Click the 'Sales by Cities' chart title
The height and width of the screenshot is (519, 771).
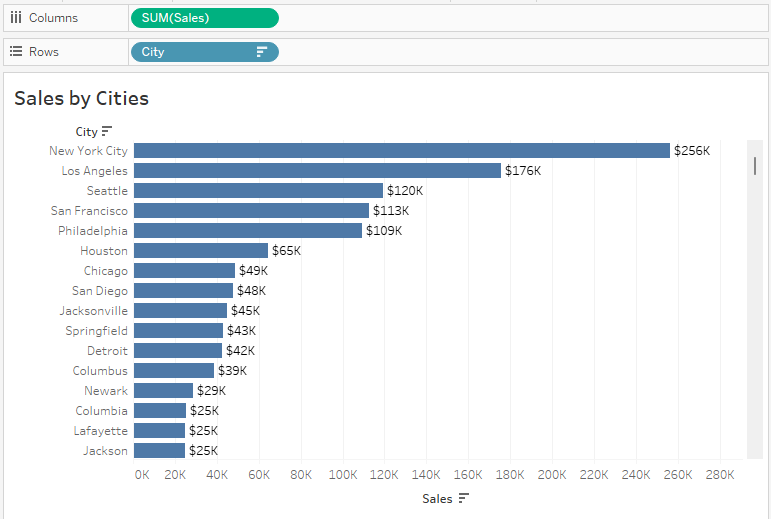pos(81,98)
